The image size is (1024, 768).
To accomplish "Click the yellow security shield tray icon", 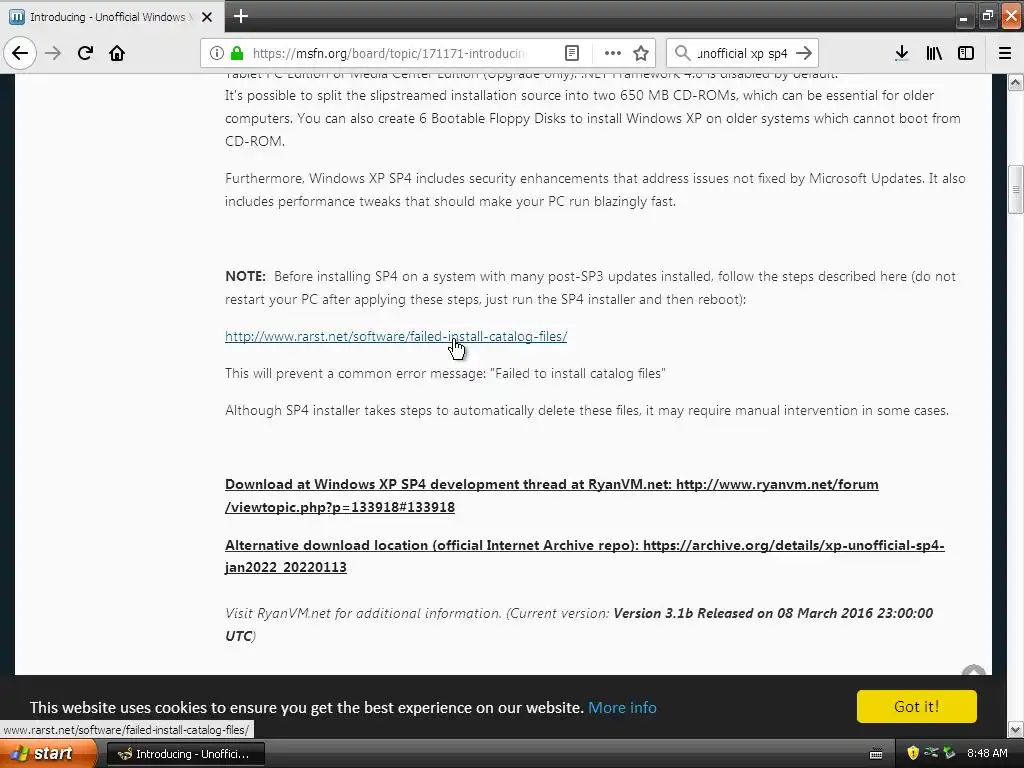I will 913,753.
